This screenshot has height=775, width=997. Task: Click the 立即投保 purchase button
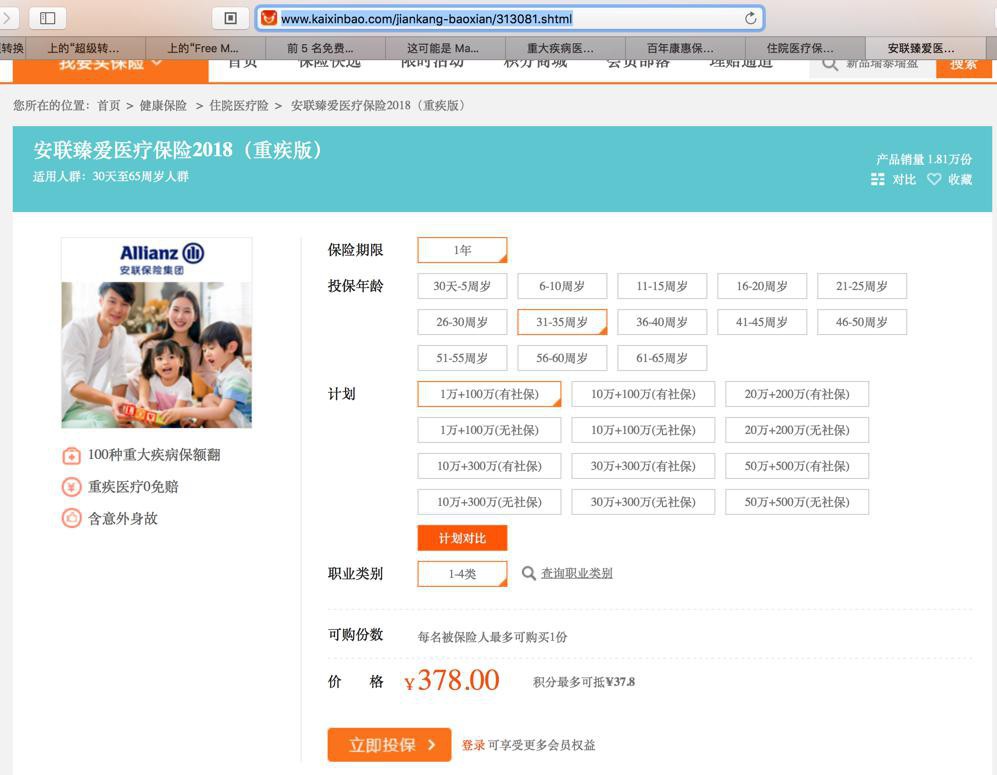(x=389, y=744)
